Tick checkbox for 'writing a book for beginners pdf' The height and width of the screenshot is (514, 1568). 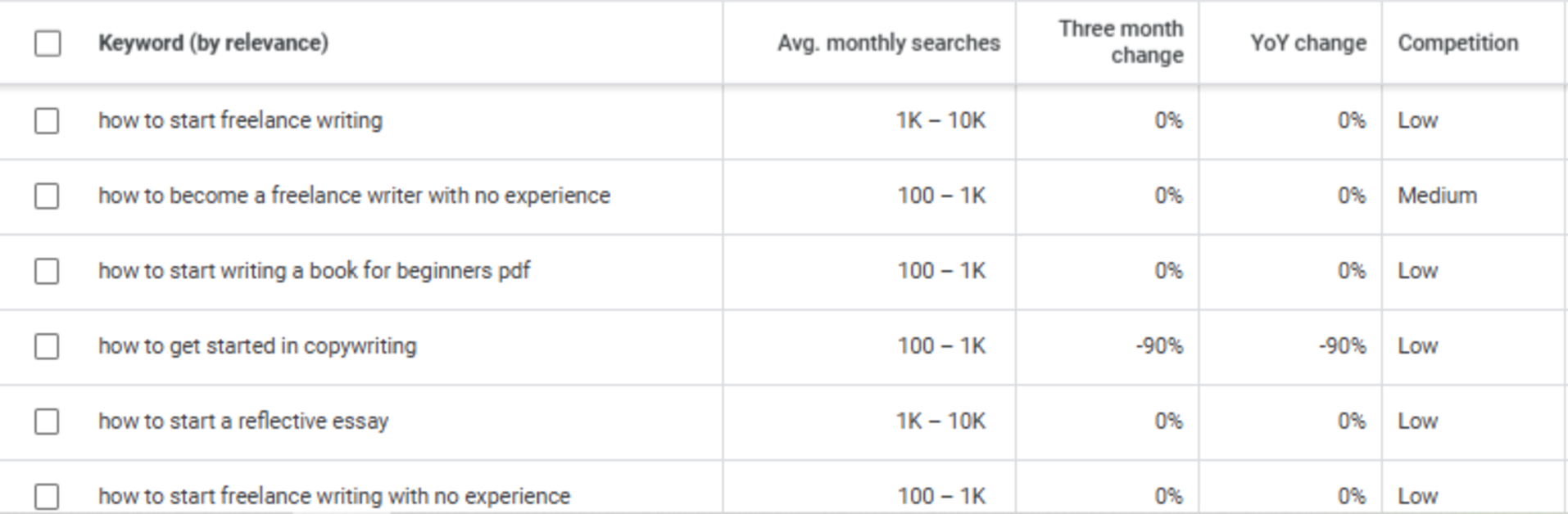point(47,271)
